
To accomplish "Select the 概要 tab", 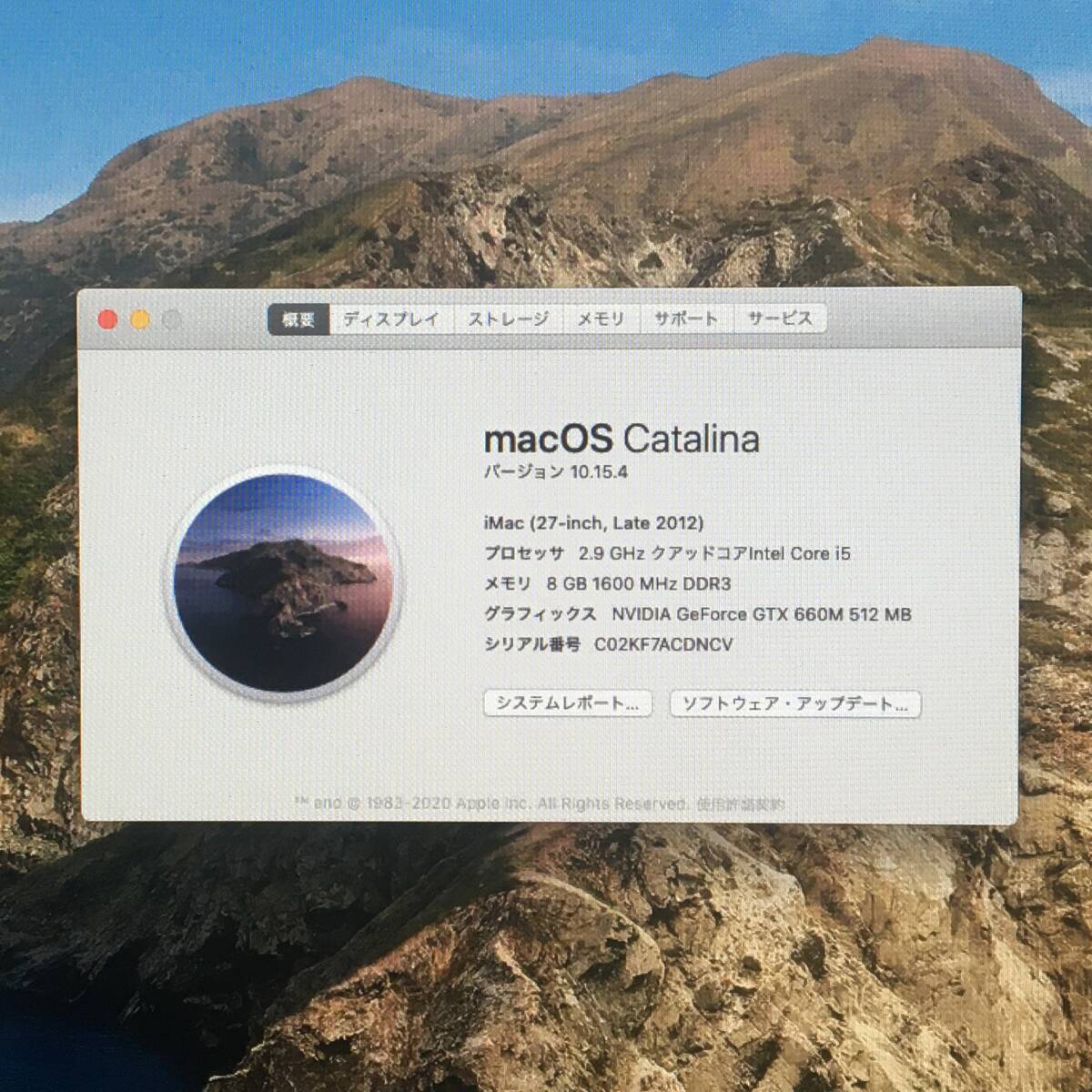I will pyautogui.click(x=298, y=319).
